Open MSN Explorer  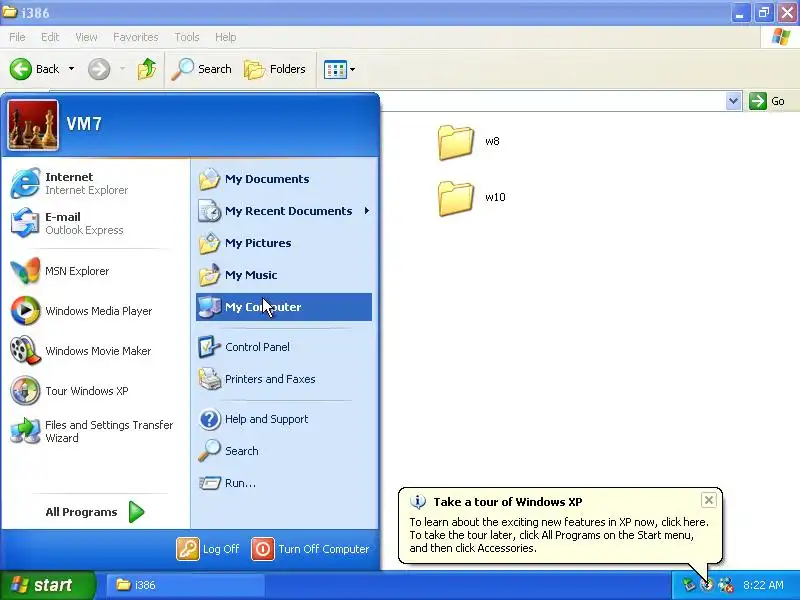(x=94, y=271)
